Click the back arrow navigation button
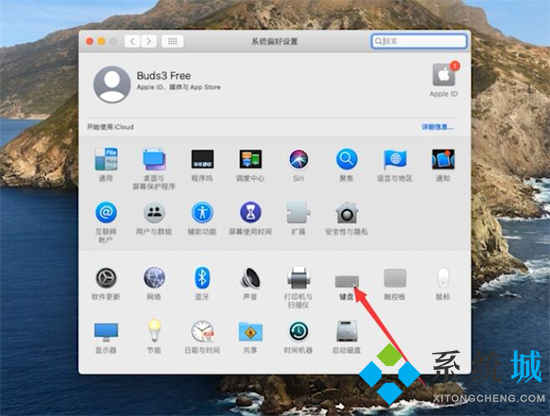 [x=133, y=41]
